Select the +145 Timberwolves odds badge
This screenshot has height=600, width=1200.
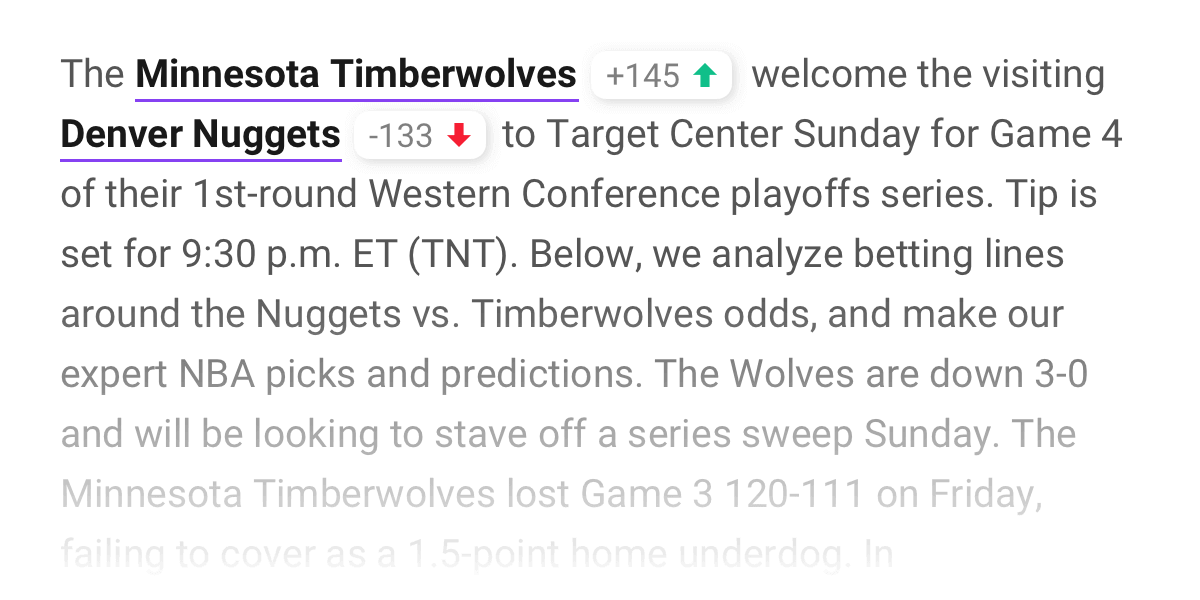661,76
